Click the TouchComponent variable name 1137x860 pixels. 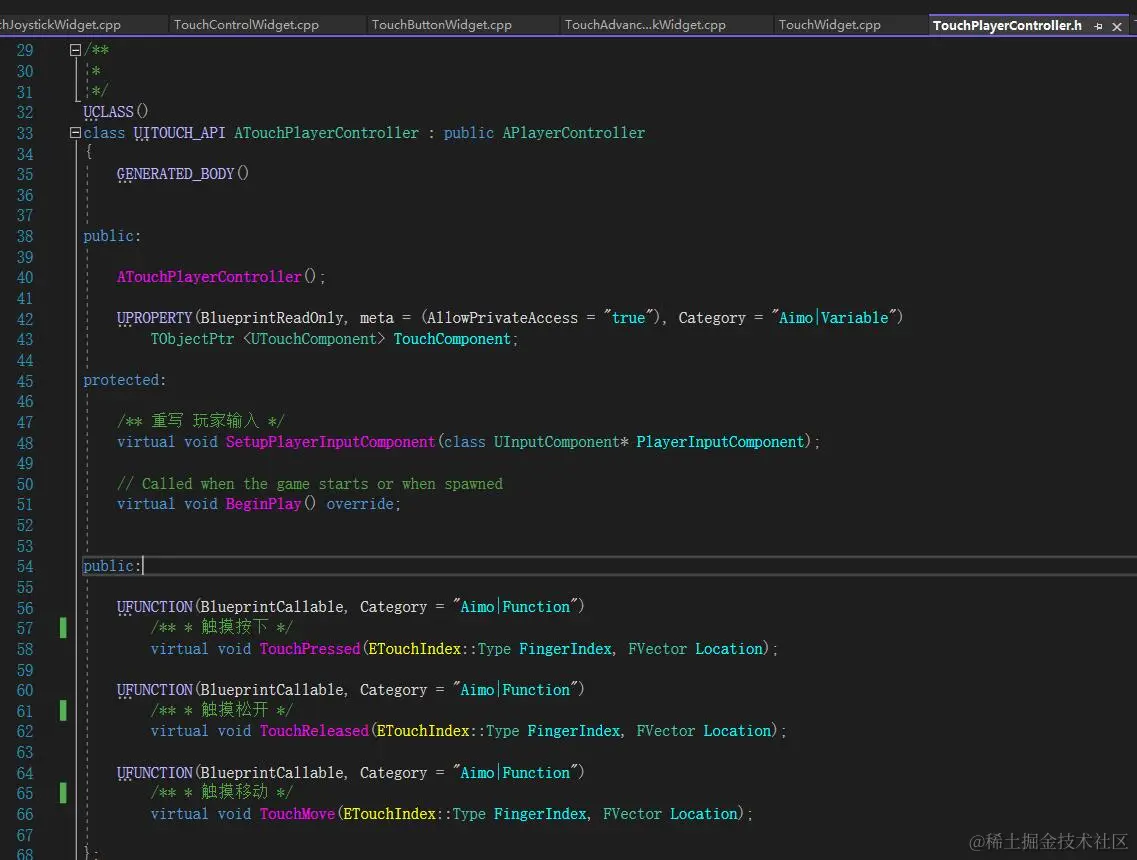pos(452,339)
